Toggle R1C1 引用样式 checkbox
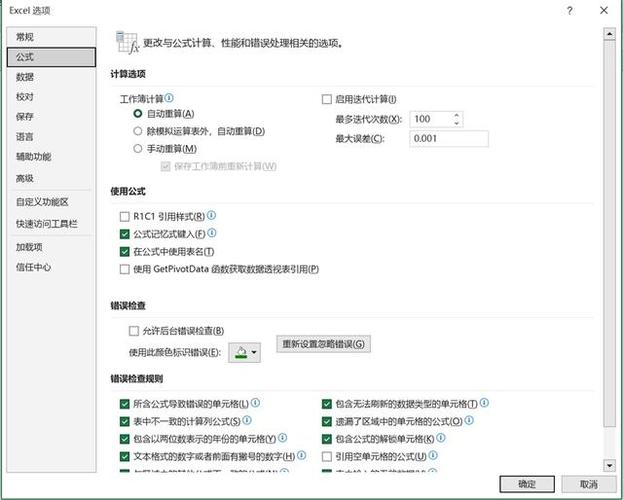Screen dimensions: 623x500 124,216
